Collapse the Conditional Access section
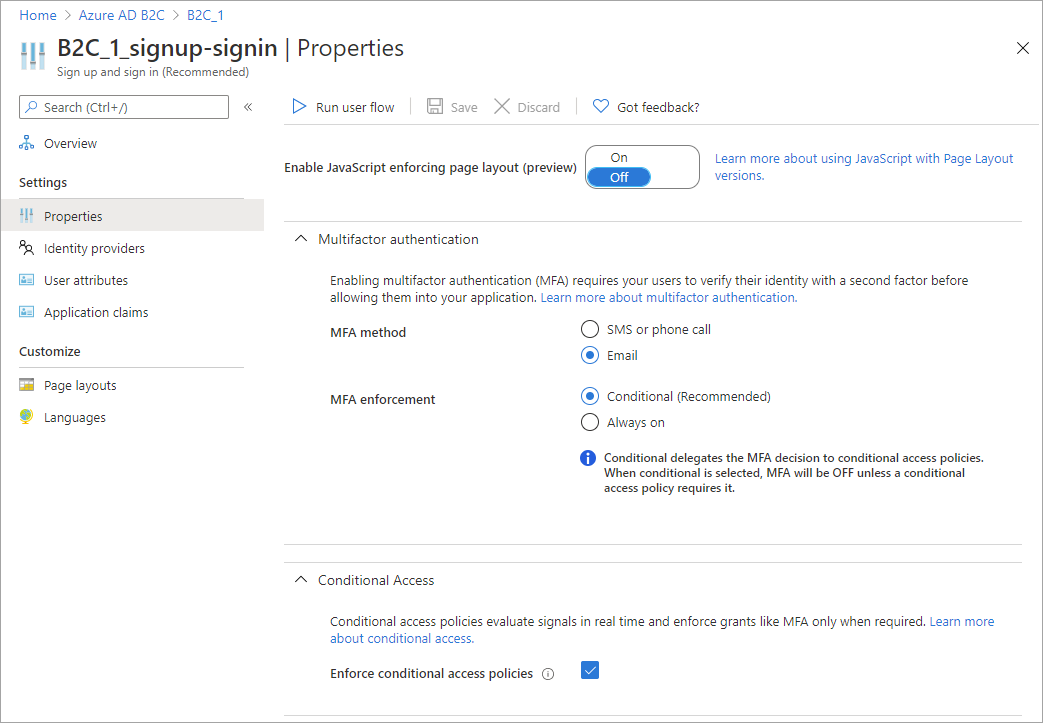This screenshot has width=1043, height=723. 301,580
